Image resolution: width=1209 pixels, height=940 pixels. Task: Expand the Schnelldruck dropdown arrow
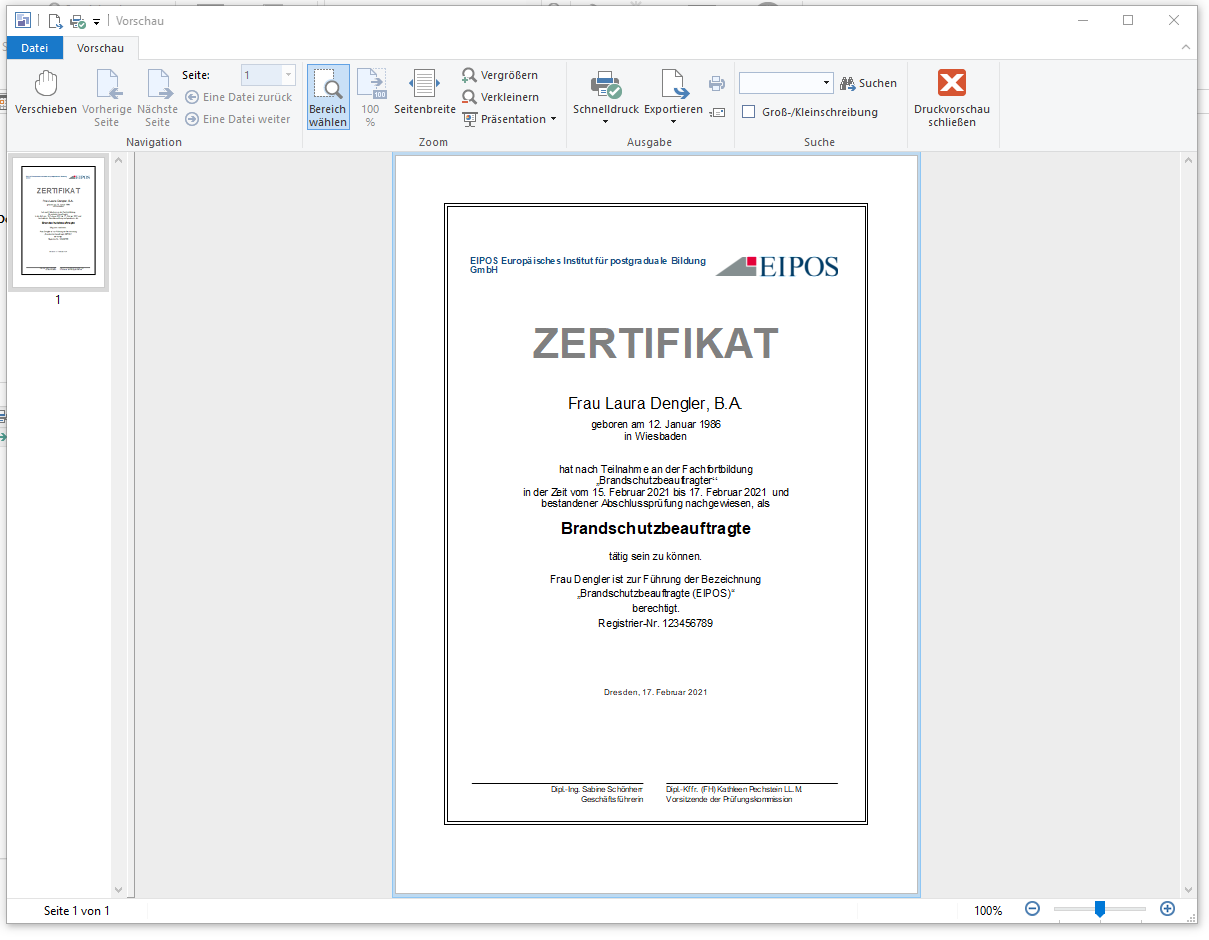click(605, 123)
